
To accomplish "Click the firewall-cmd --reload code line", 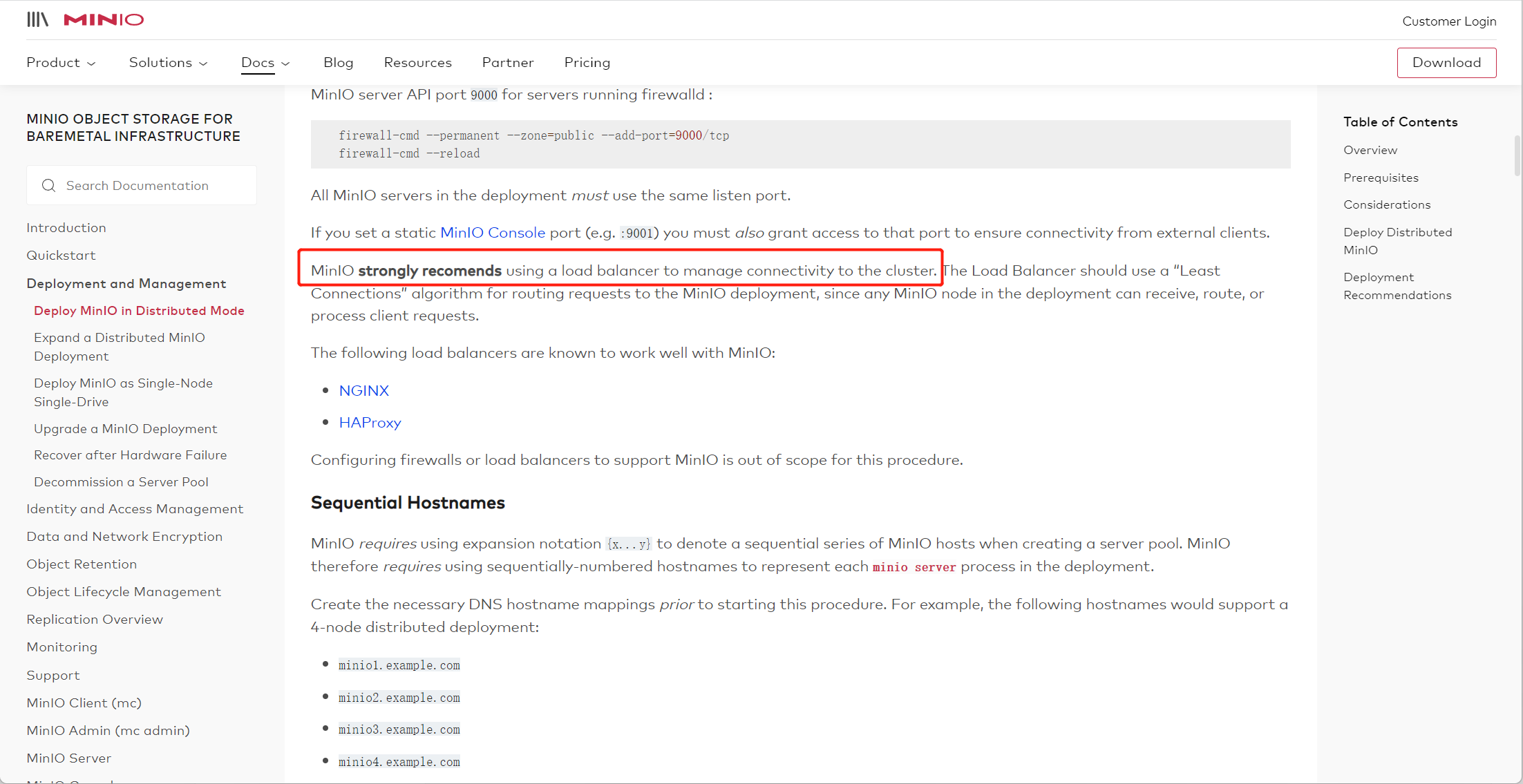I will pos(409,153).
